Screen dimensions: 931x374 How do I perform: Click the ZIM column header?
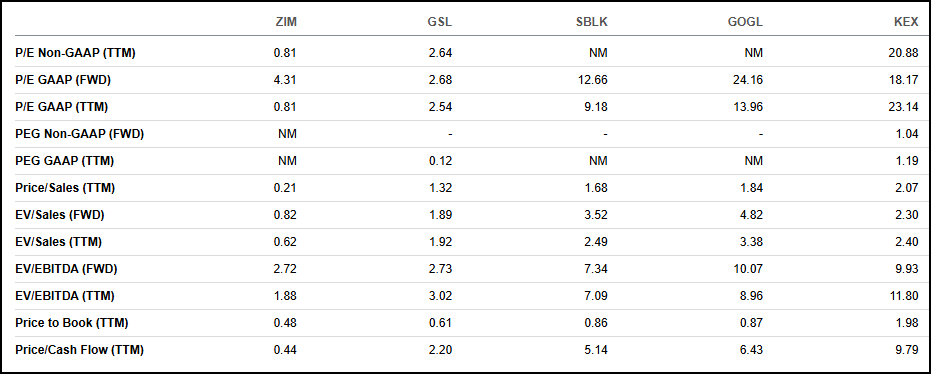click(287, 23)
